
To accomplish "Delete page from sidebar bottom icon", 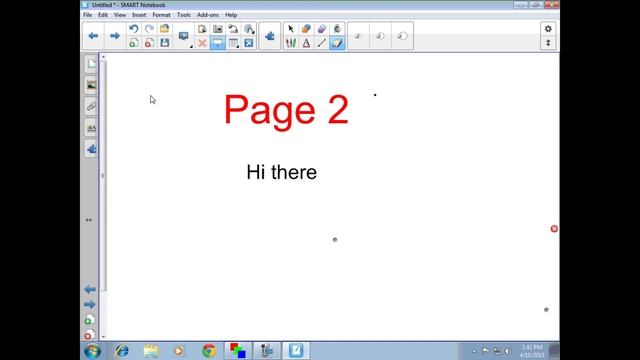I will [x=89, y=335].
